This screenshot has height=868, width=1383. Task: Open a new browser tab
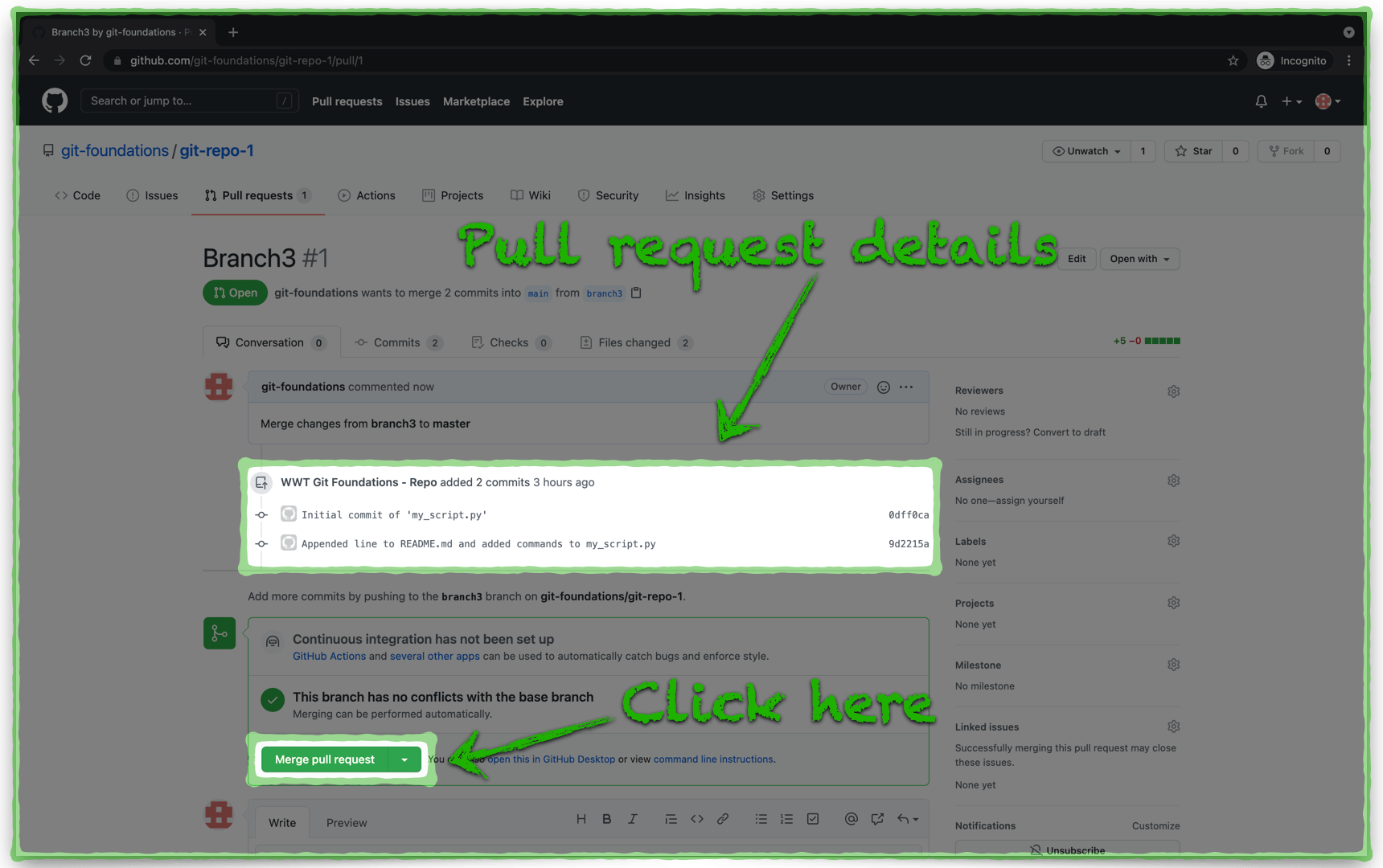point(233,32)
